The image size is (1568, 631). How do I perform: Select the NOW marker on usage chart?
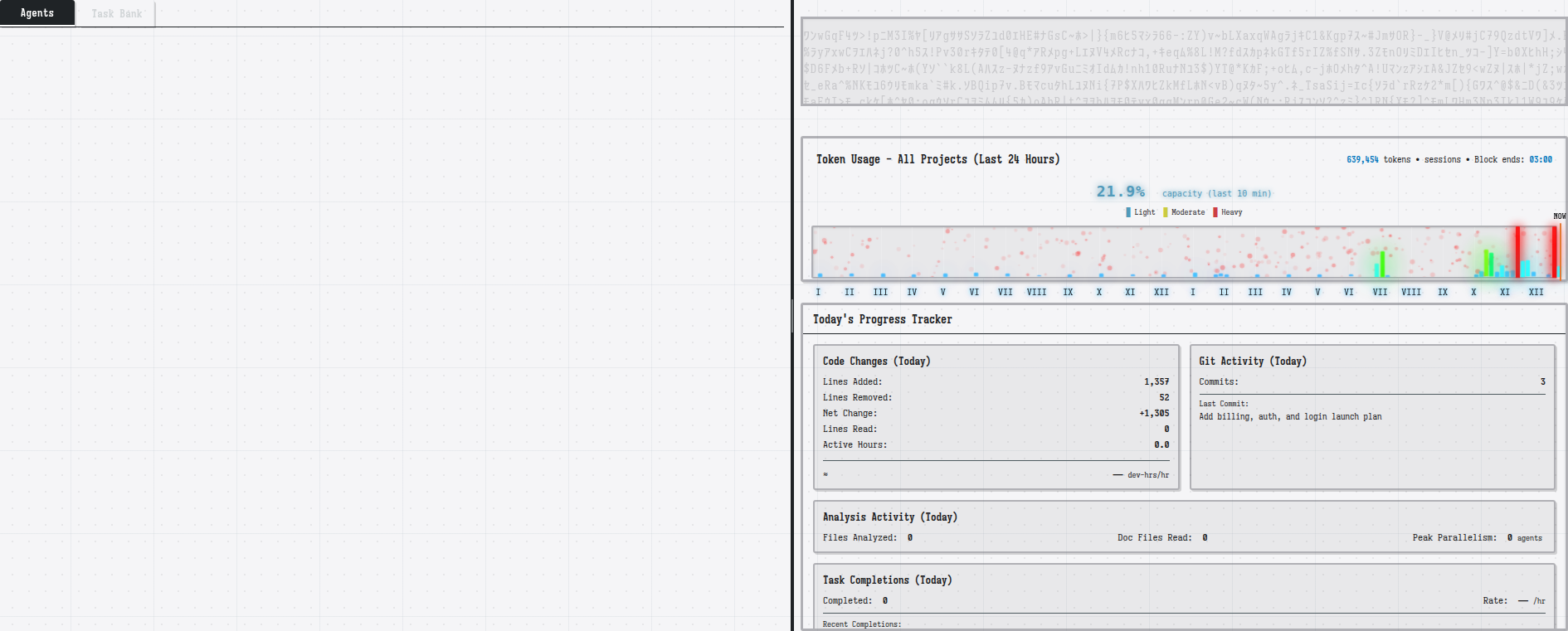click(1559, 216)
